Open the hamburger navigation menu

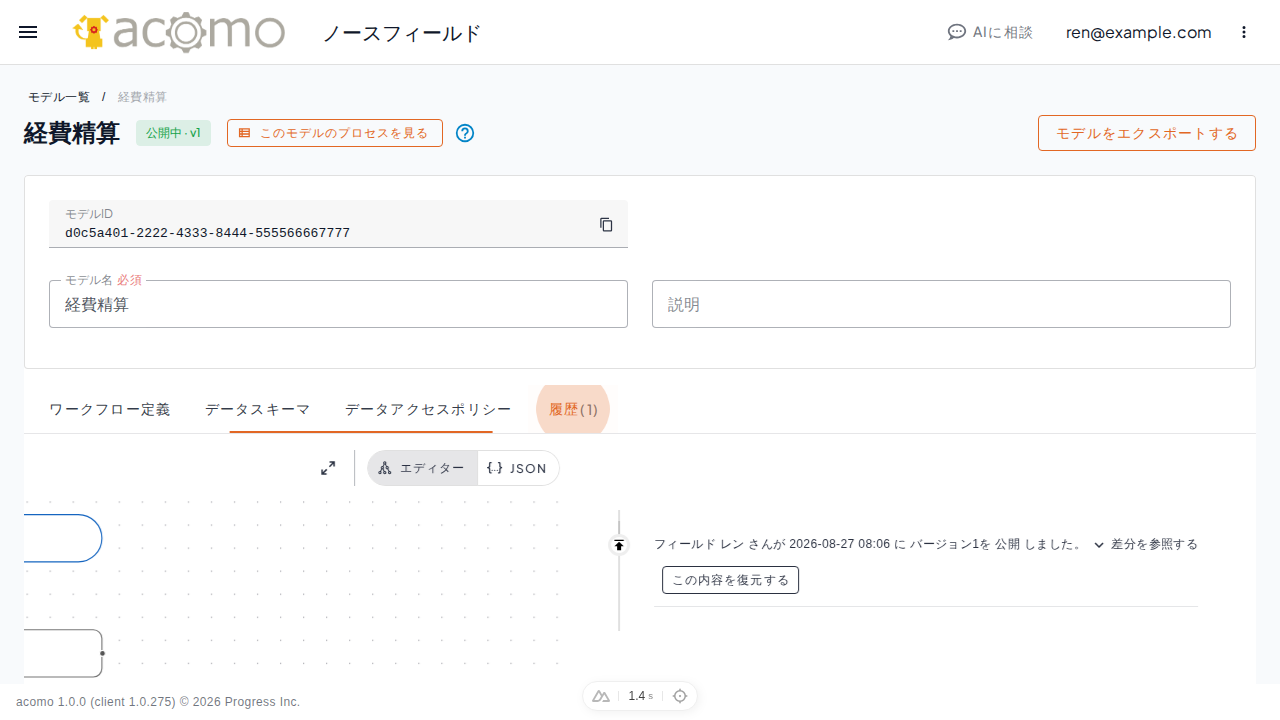[28, 32]
